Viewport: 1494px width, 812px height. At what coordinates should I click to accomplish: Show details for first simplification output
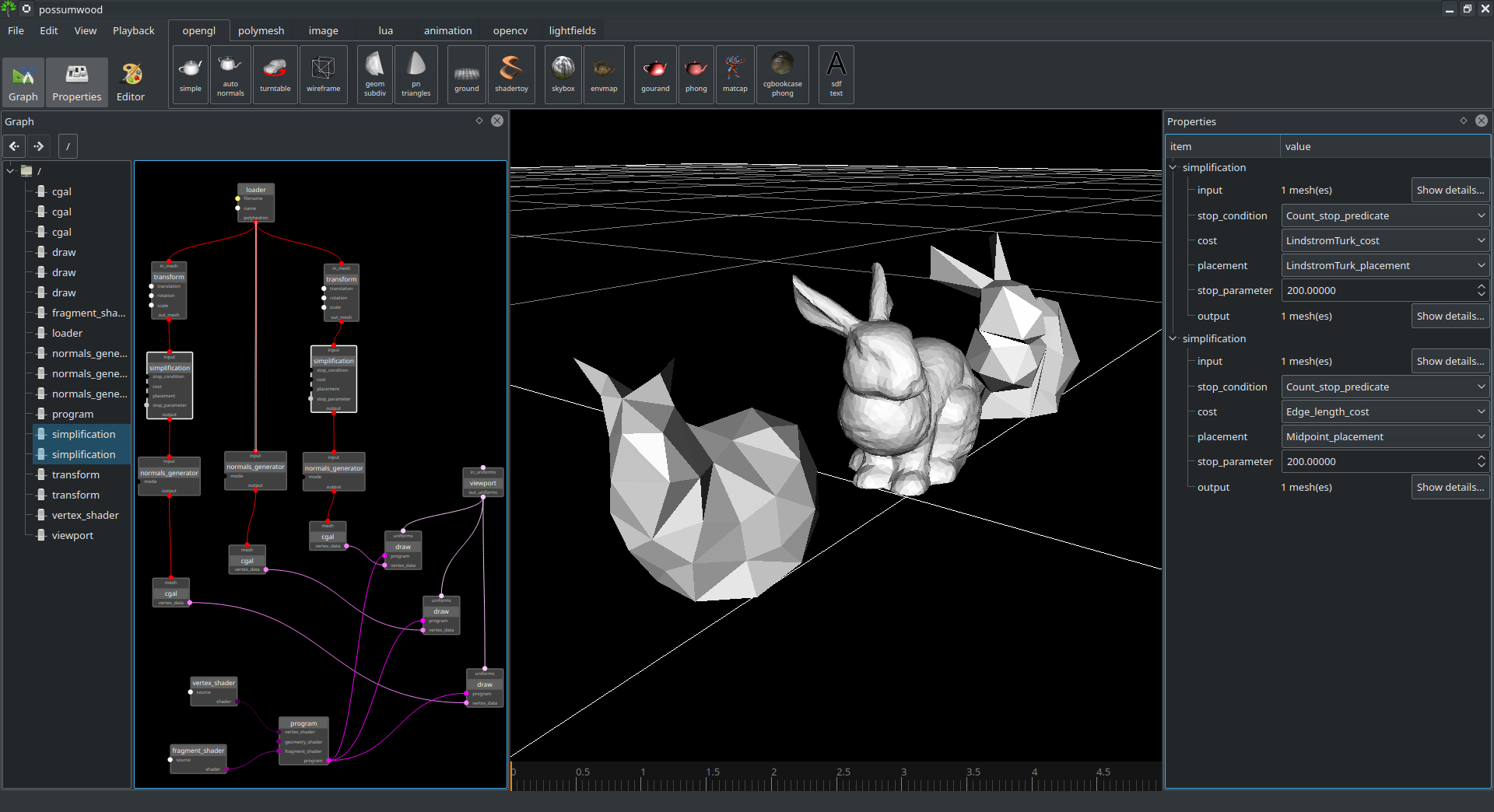coord(1450,316)
